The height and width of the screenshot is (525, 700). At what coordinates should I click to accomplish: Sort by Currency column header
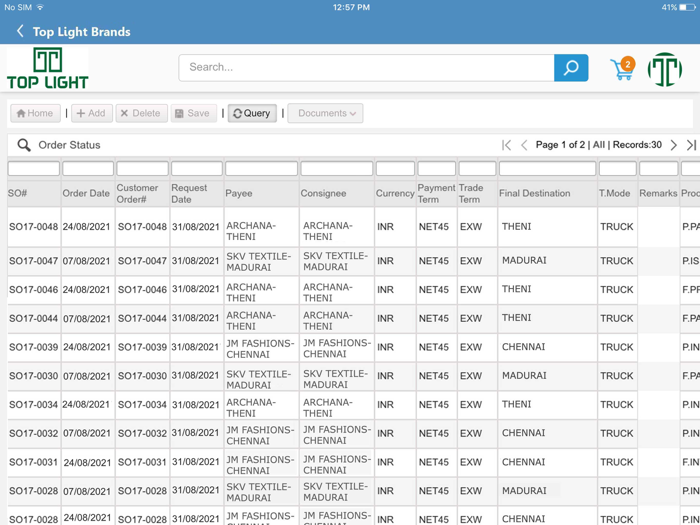tap(395, 193)
